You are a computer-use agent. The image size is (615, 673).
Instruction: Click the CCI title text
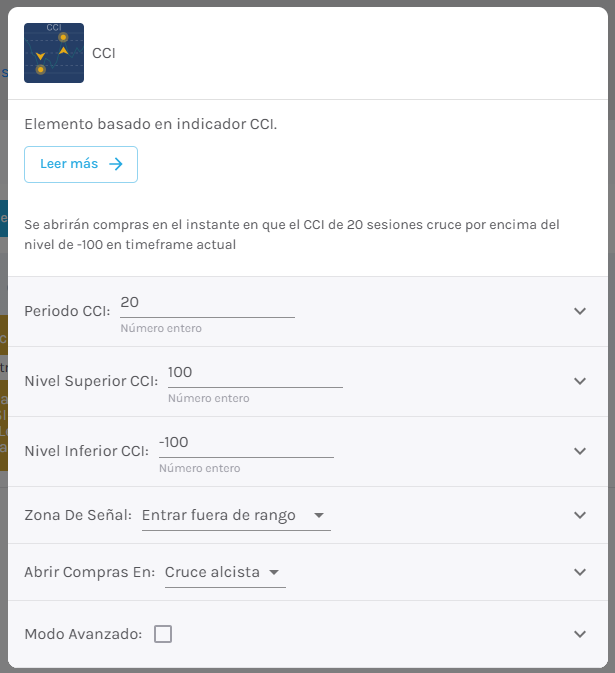(x=104, y=53)
